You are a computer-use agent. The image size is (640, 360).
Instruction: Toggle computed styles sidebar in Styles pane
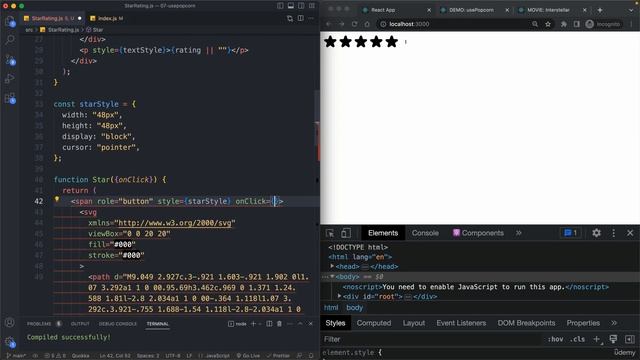[630, 339]
